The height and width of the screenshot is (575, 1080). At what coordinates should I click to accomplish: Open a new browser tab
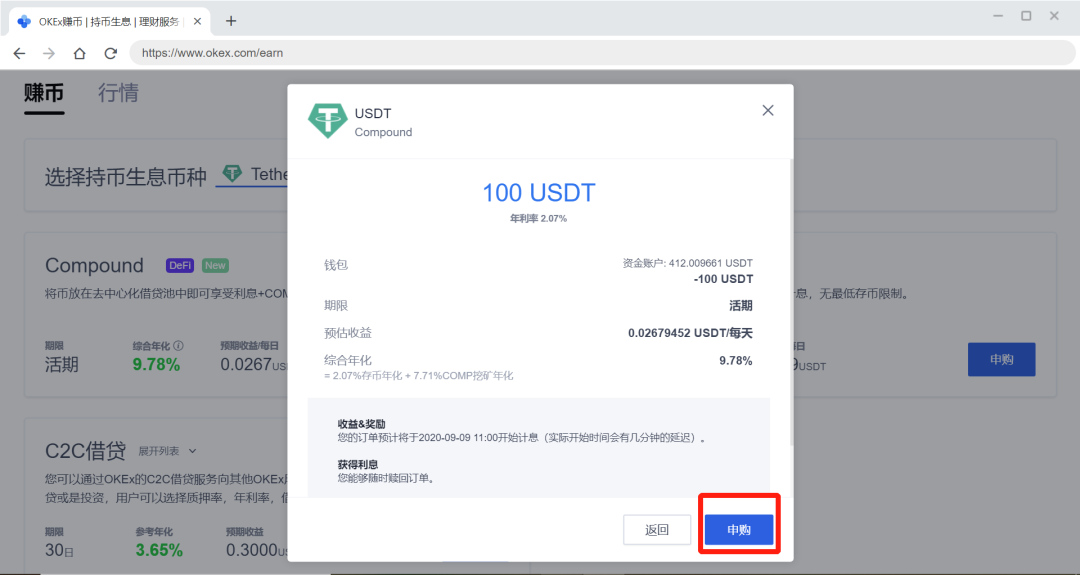click(231, 21)
